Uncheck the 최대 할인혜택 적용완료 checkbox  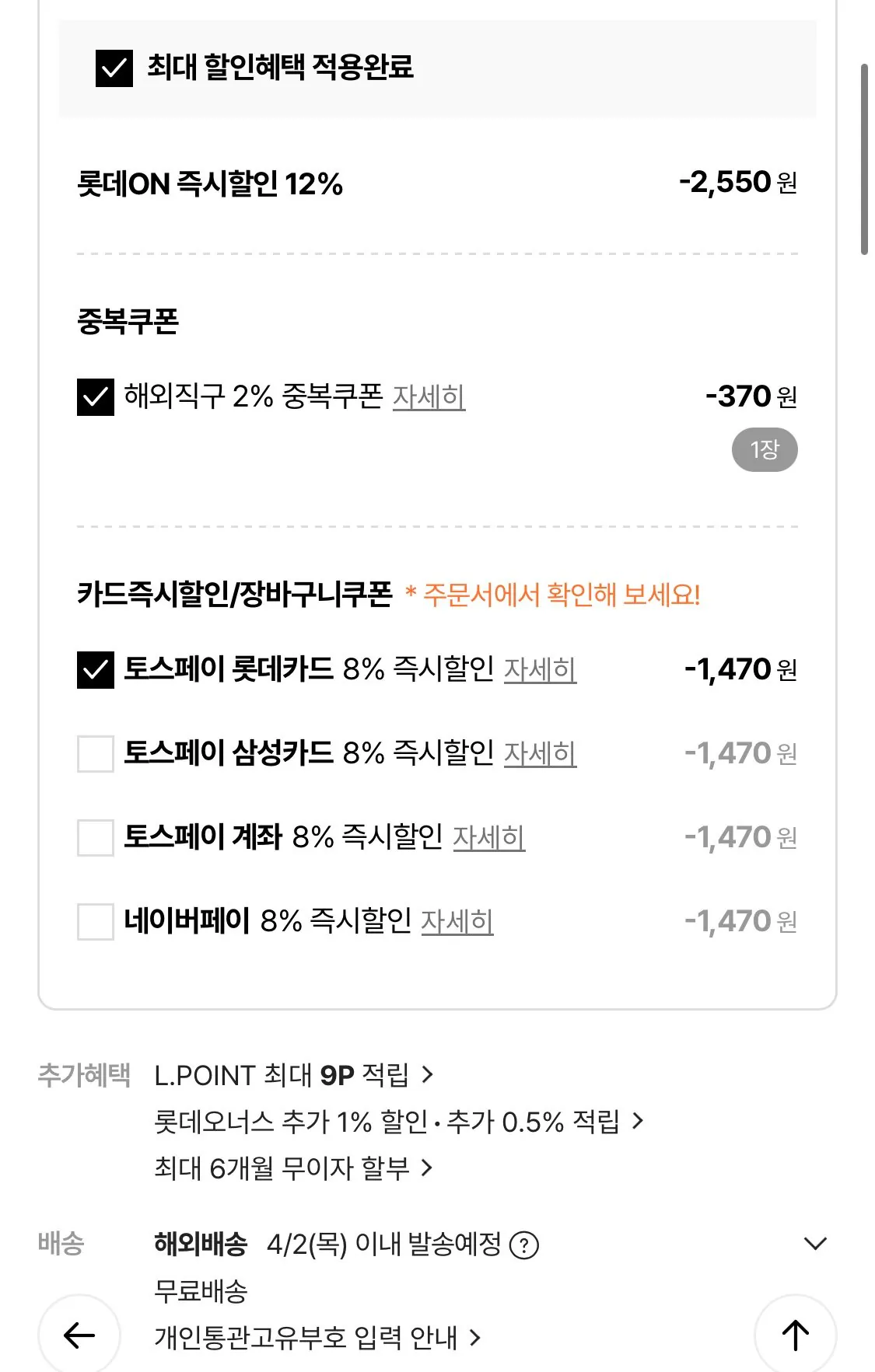(114, 68)
